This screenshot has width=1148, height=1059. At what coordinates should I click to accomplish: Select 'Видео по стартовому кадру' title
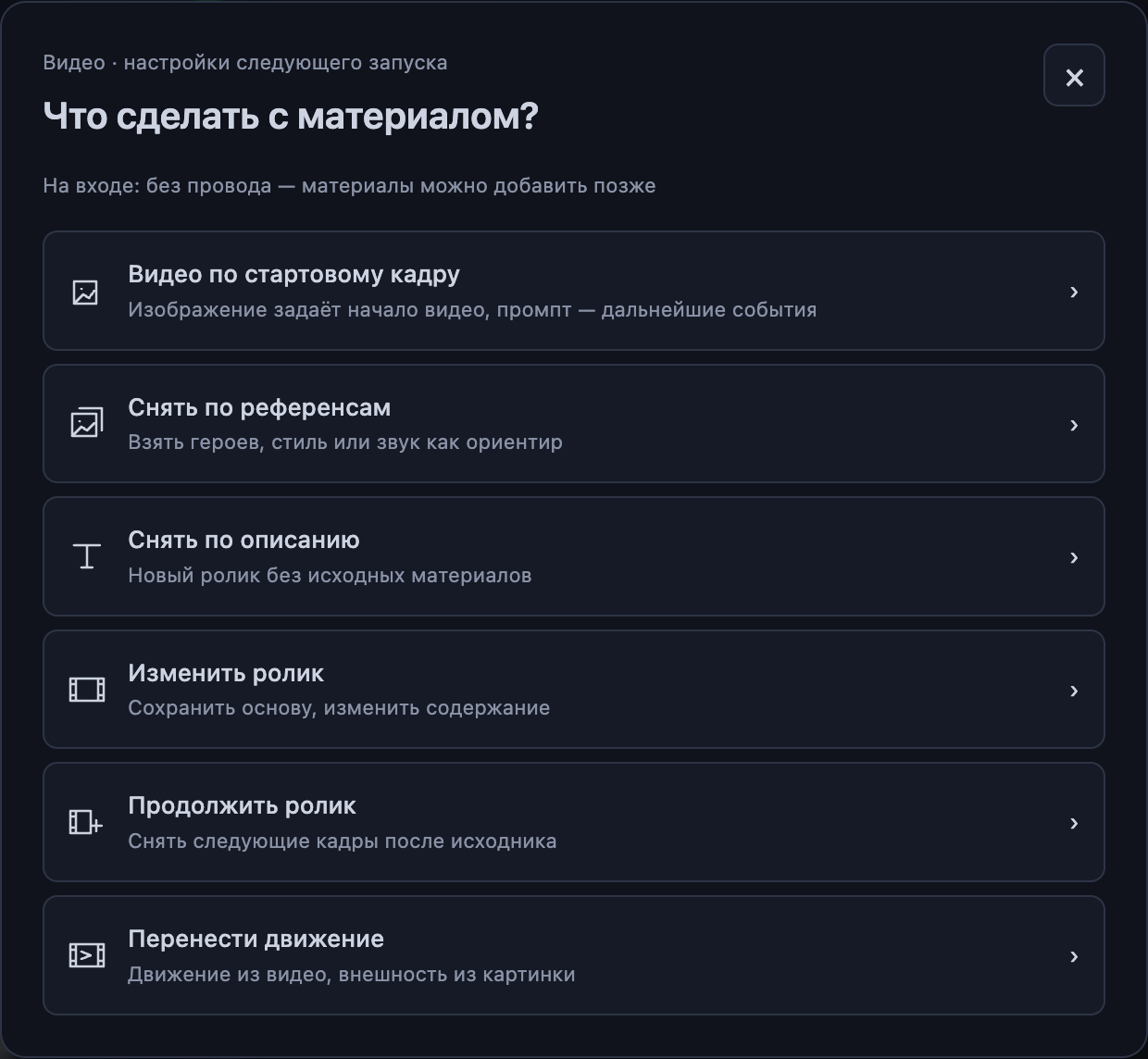point(293,274)
